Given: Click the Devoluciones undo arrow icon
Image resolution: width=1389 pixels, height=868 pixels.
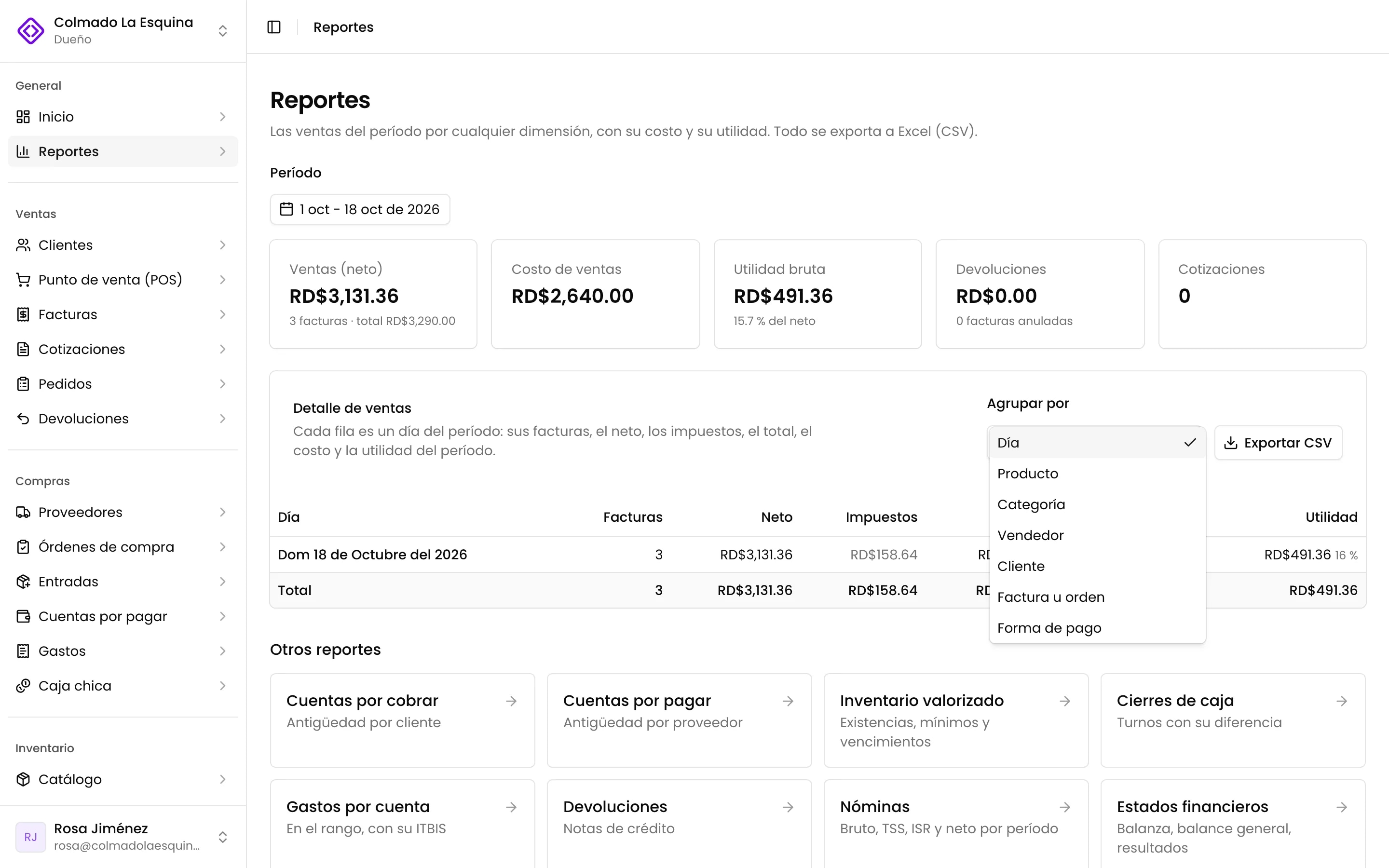Looking at the screenshot, I should 23,419.
